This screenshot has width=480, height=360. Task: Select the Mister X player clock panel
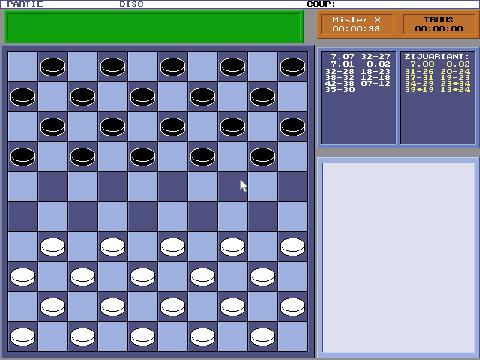[x=356, y=24]
